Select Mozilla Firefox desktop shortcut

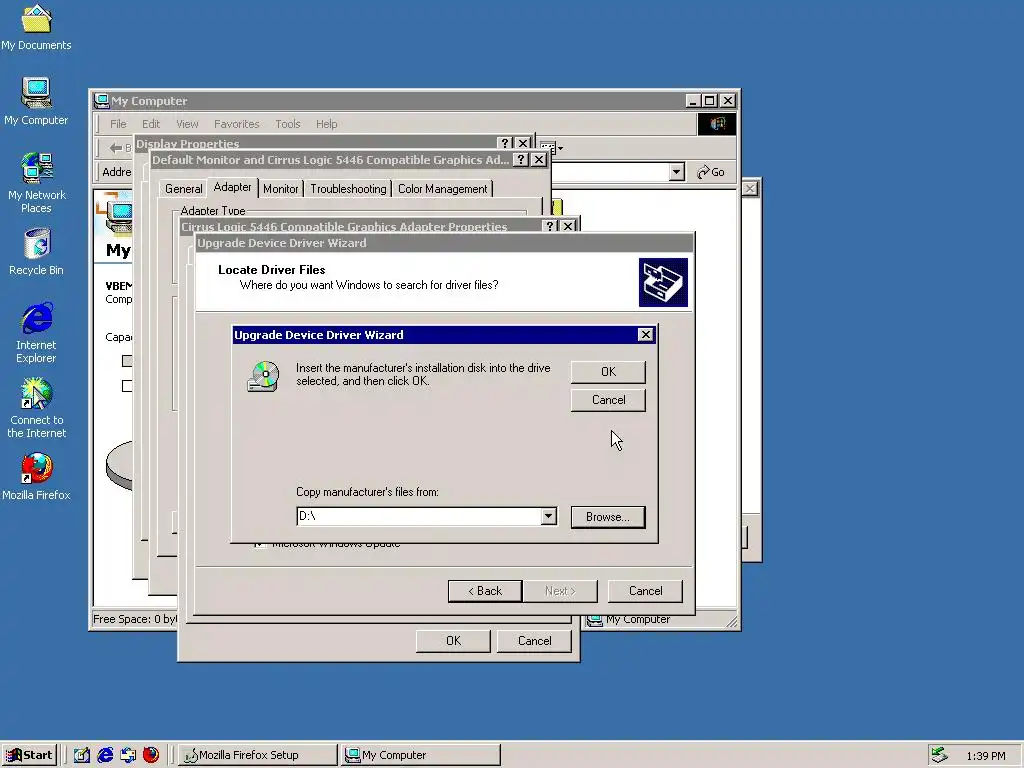coord(36,477)
